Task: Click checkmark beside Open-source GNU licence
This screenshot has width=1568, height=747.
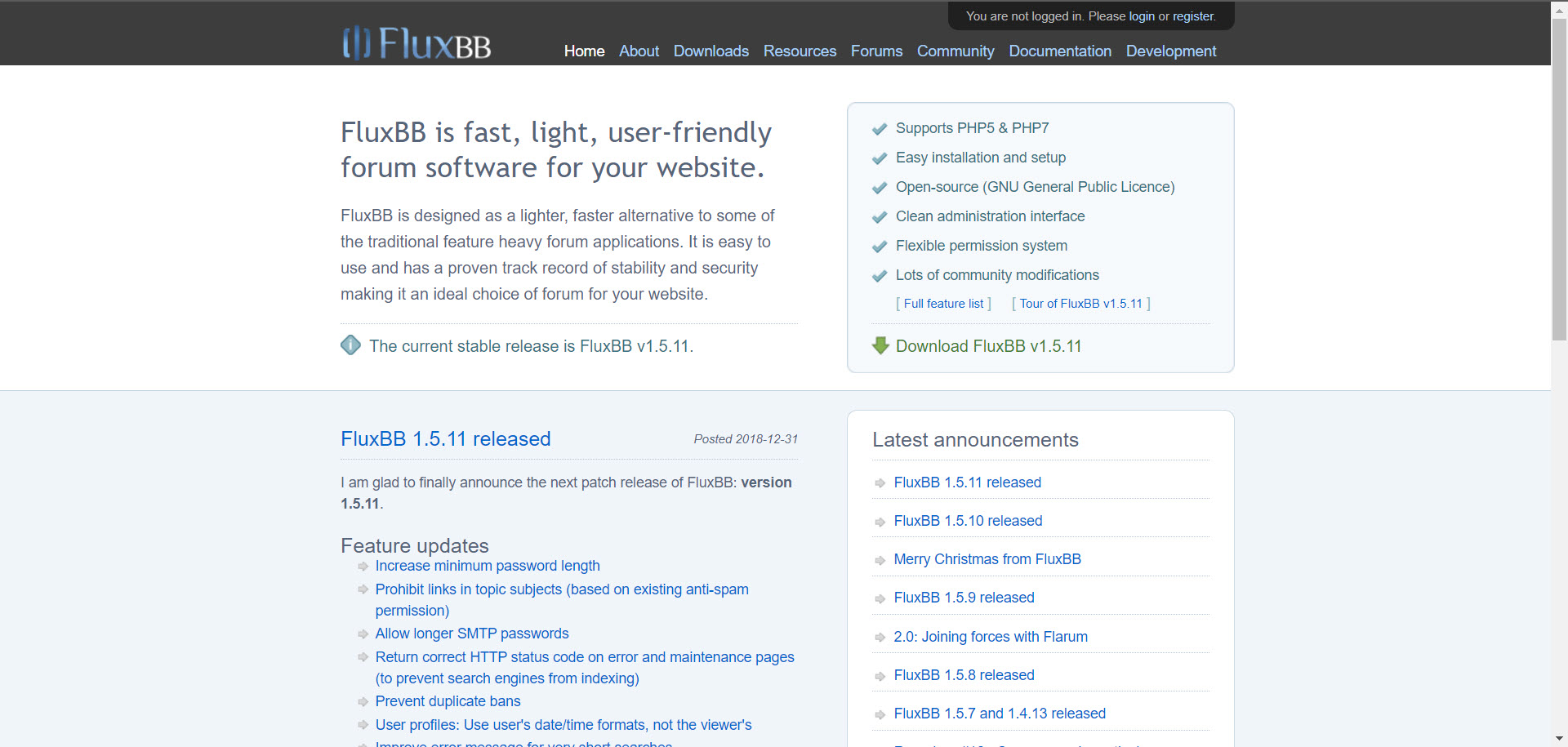Action: click(x=880, y=188)
